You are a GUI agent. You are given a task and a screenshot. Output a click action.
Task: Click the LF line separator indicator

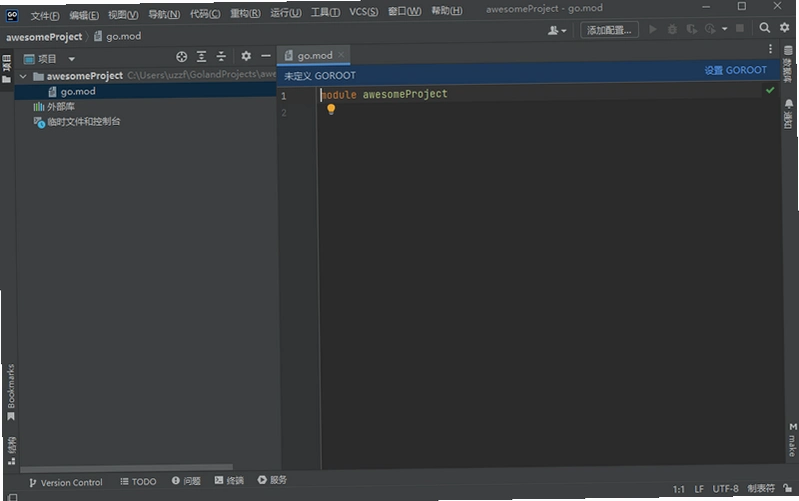(699, 489)
